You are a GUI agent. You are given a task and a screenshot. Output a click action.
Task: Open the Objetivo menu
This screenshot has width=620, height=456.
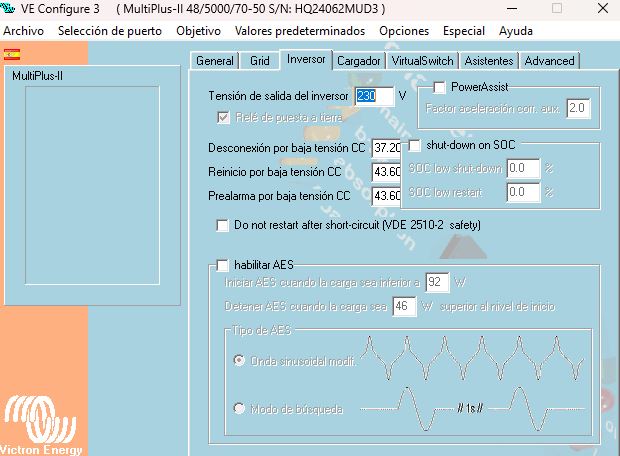coord(198,31)
